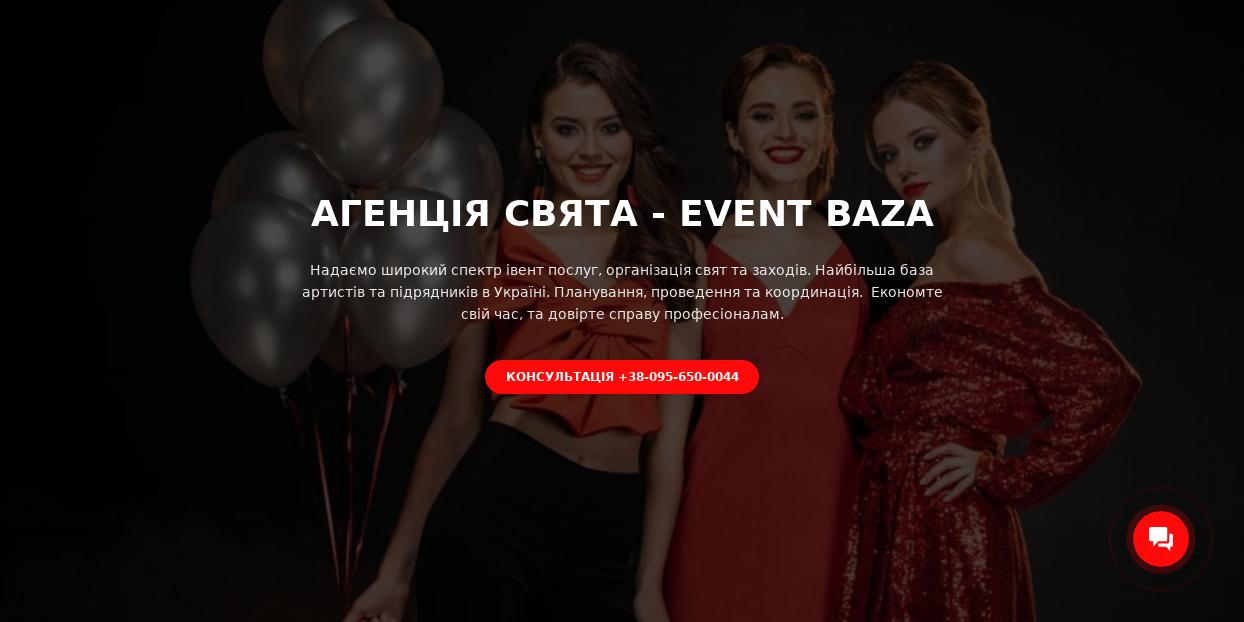The height and width of the screenshot is (622, 1244).
Task: Click the АГЕНЦІЯ СВЯТА words in the title
Action: pos(474,214)
